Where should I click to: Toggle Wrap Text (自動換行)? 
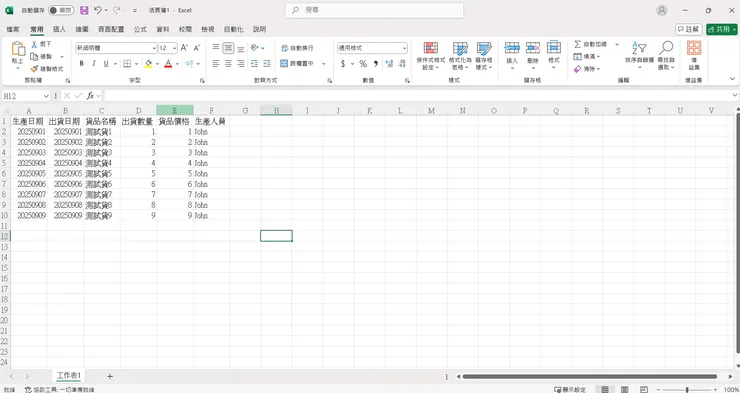pos(297,48)
